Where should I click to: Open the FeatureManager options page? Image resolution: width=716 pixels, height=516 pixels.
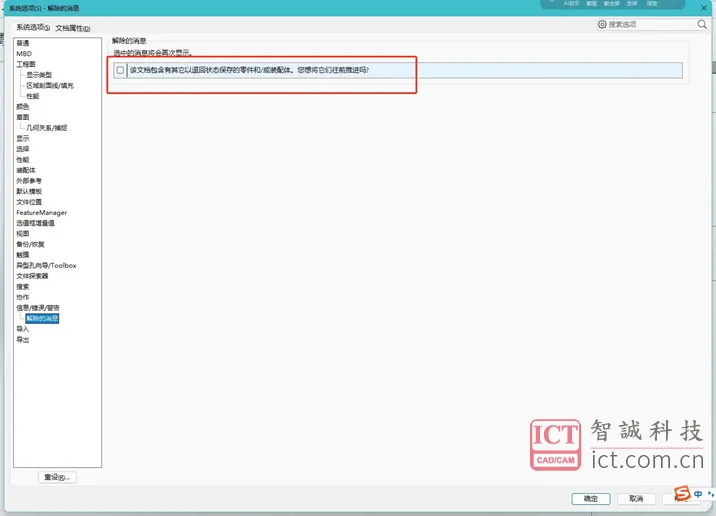[x=42, y=212]
